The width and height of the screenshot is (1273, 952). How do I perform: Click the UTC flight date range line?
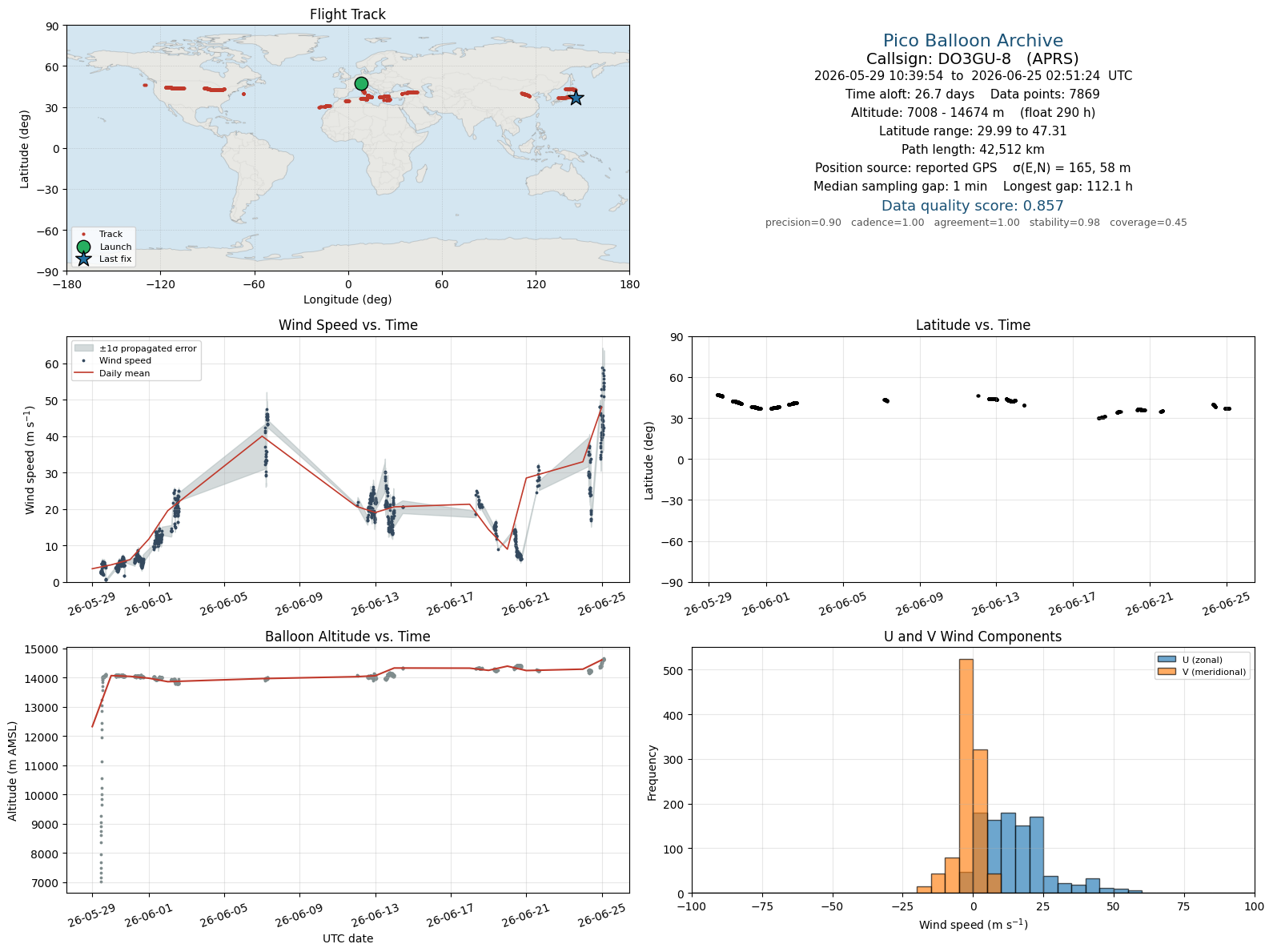pos(973,76)
